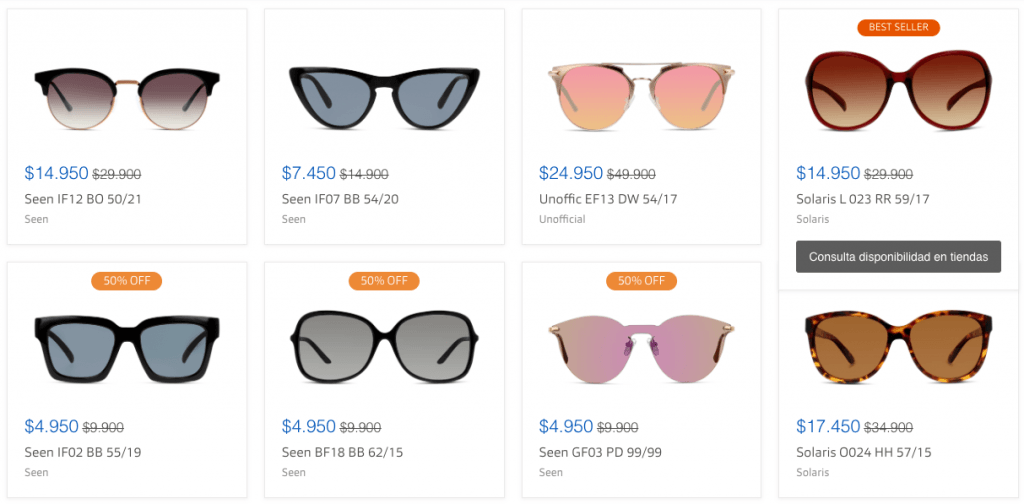This screenshot has height=504, width=1024.
Task: Click the Unofficial brand label
Action: (x=562, y=219)
